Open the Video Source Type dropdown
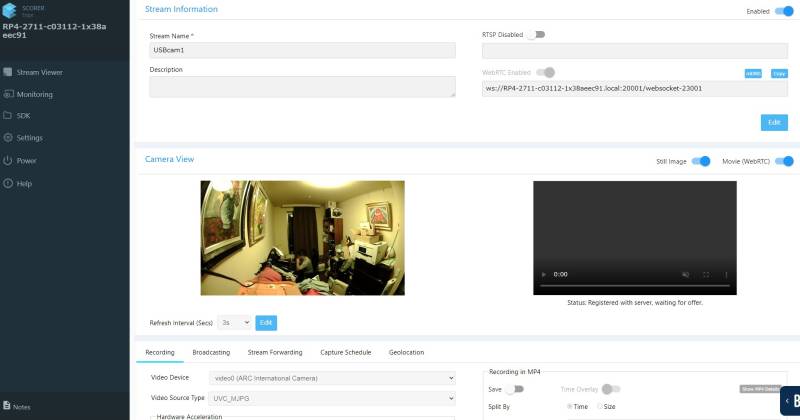800x420 pixels. coord(331,398)
